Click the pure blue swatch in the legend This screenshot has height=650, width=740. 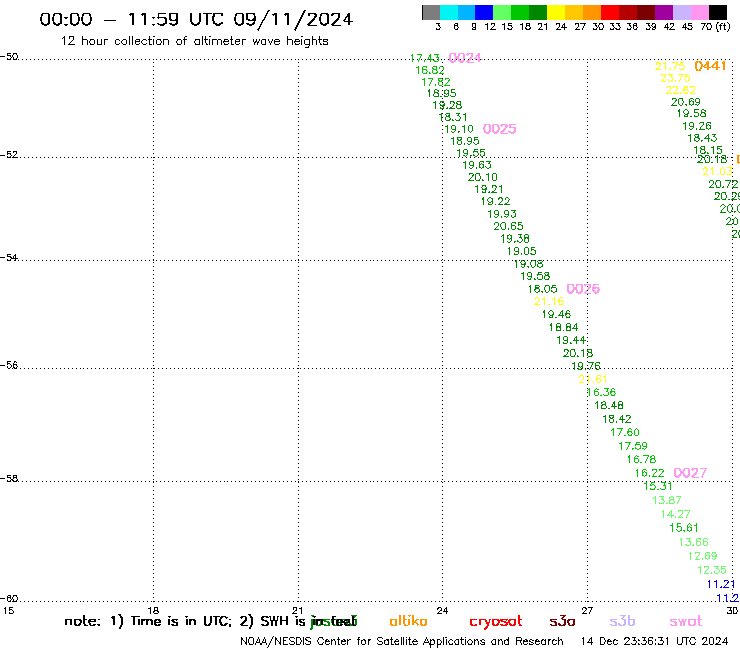click(x=484, y=12)
